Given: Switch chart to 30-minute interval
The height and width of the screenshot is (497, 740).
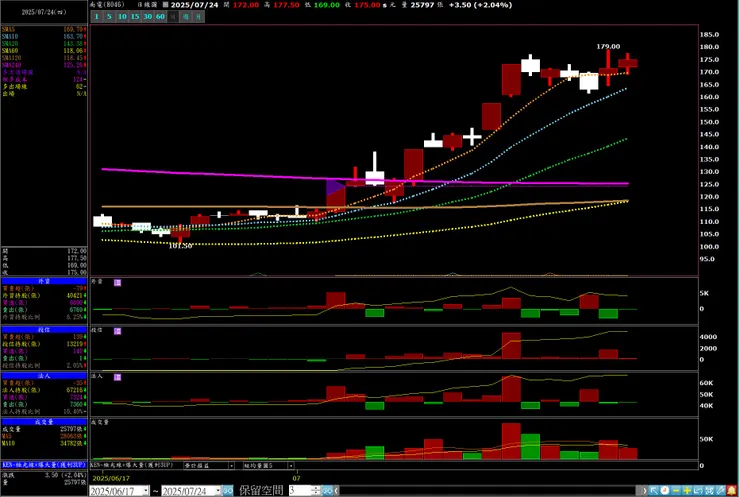Looking at the screenshot, I should tap(147, 17).
